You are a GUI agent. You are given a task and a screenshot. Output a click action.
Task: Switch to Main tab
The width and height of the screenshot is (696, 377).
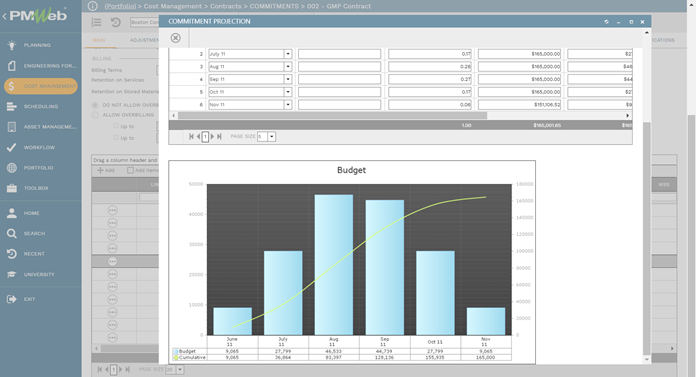pyautogui.click(x=99, y=40)
